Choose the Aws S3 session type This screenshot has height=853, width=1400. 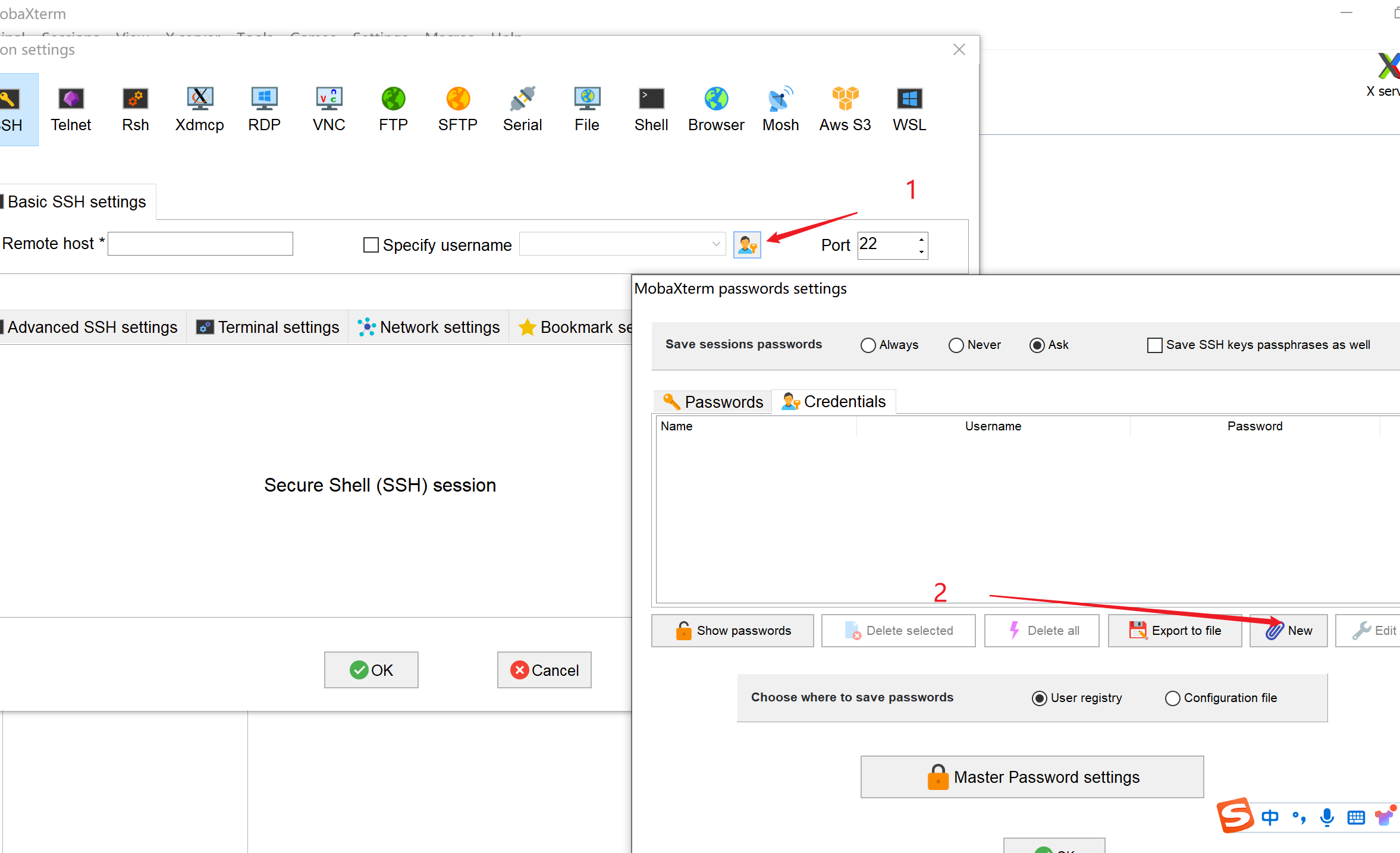[845, 109]
